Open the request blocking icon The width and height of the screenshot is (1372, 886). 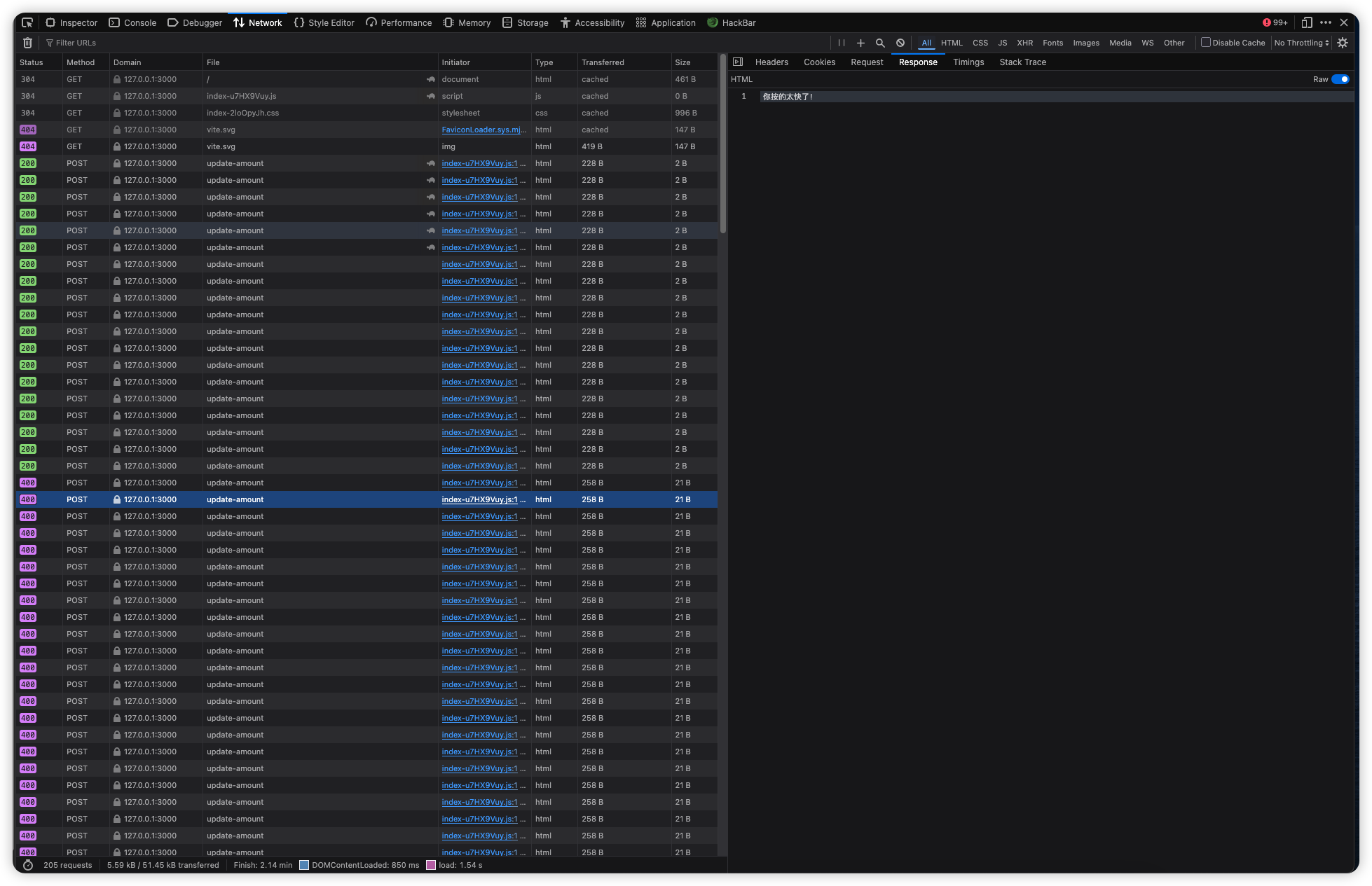click(x=900, y=43)
